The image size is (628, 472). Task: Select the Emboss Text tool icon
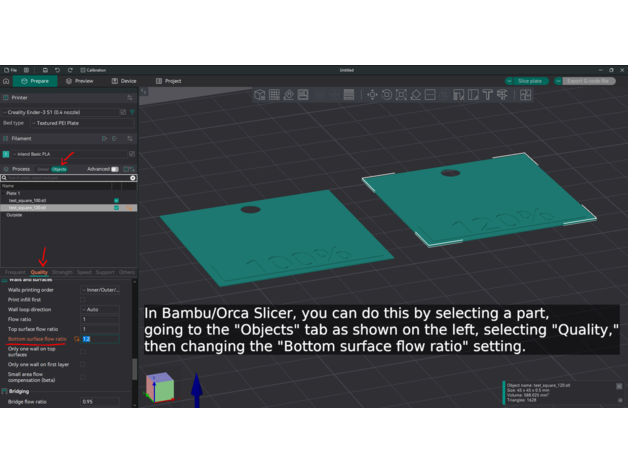point(487,95)
